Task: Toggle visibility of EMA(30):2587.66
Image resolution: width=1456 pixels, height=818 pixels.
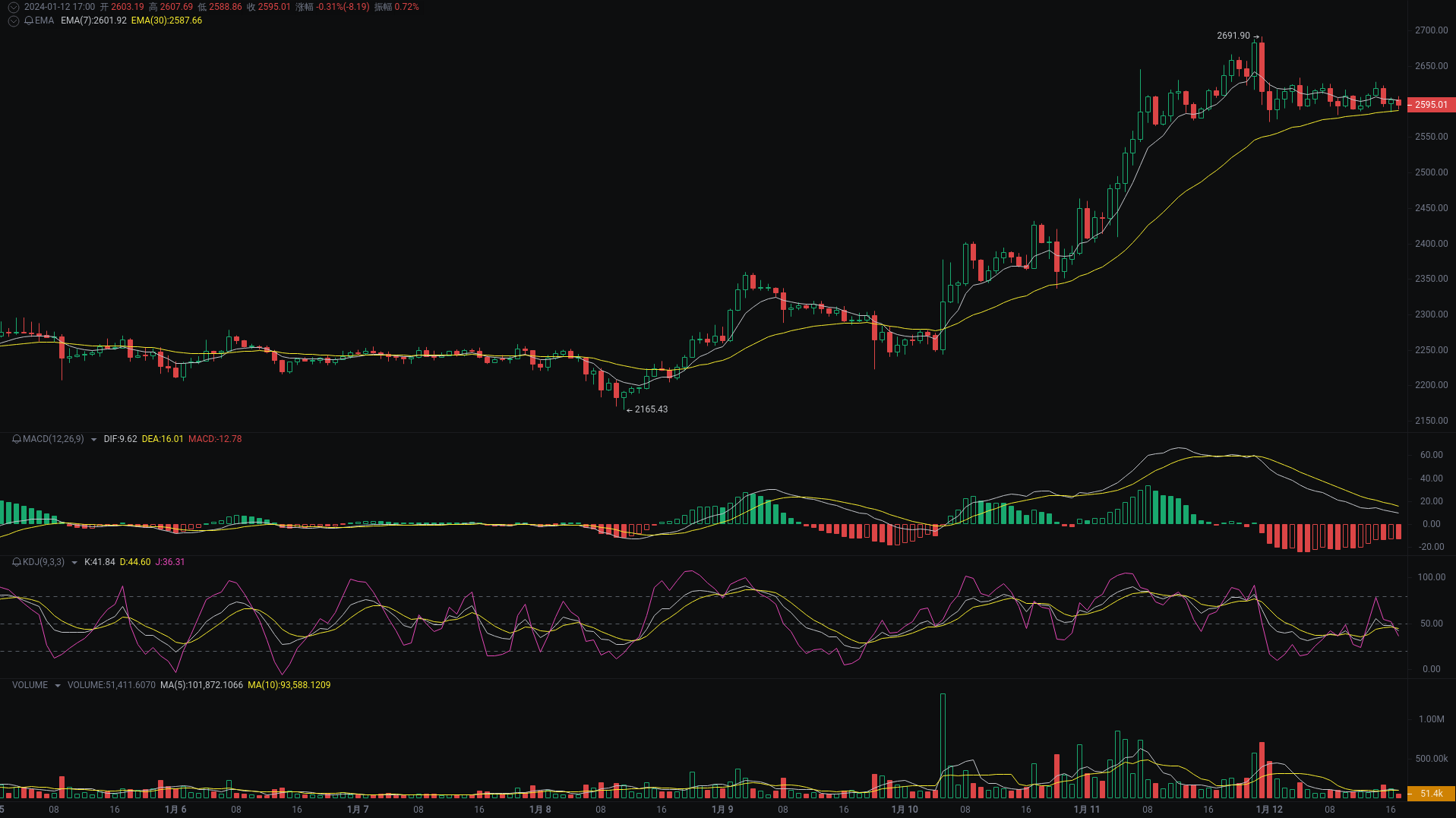Action: (166, 21)
